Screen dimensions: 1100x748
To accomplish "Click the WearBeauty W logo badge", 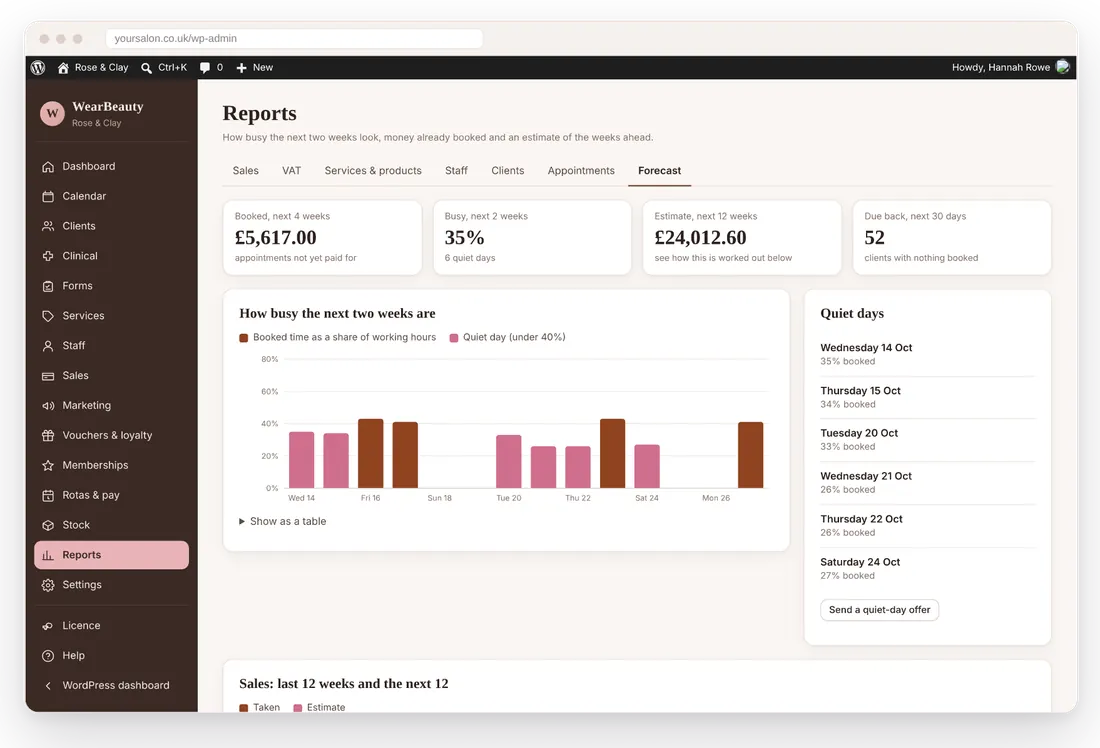I will [52, 113].
